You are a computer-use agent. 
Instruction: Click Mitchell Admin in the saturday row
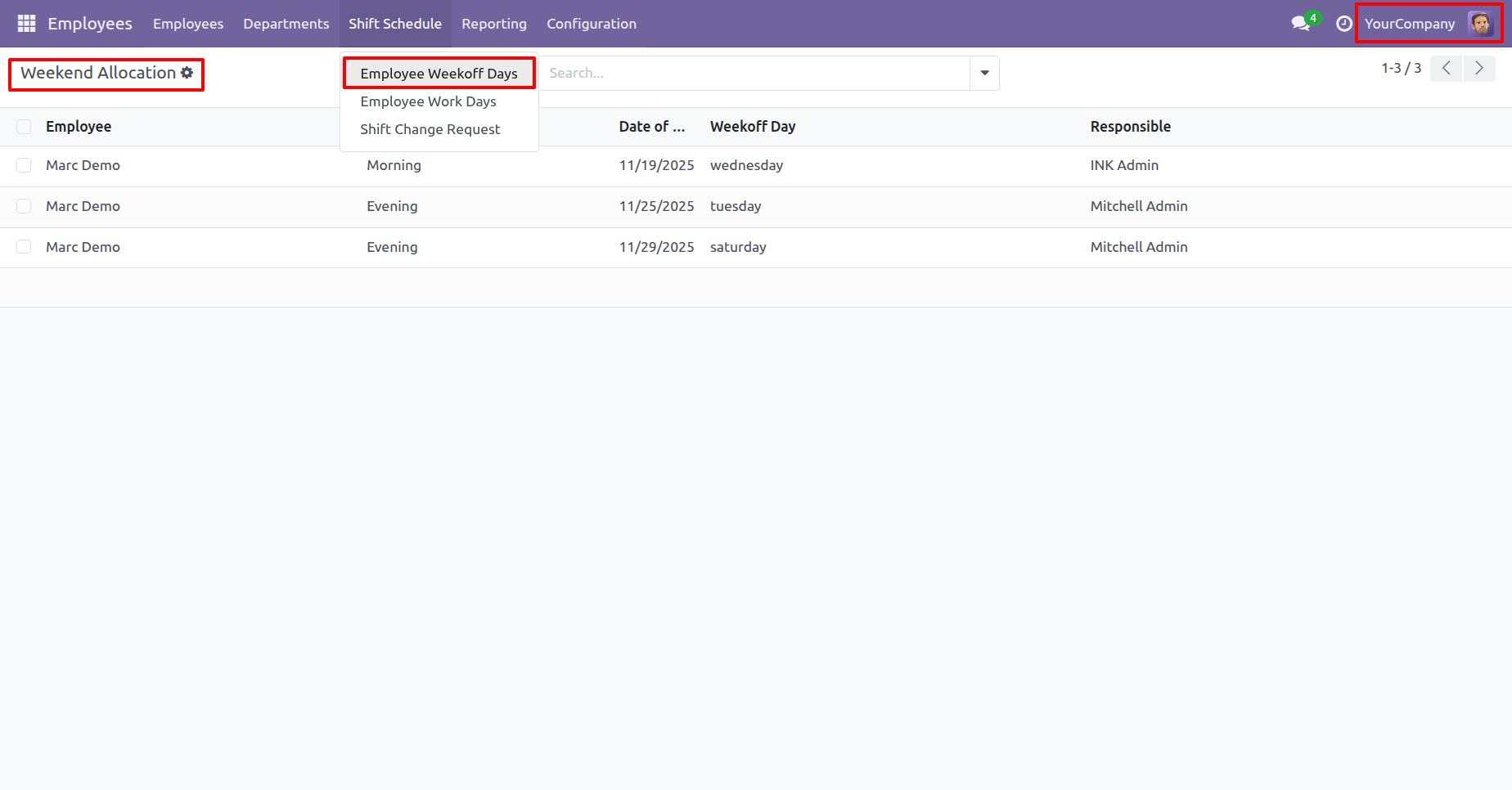pos(1139,247)
